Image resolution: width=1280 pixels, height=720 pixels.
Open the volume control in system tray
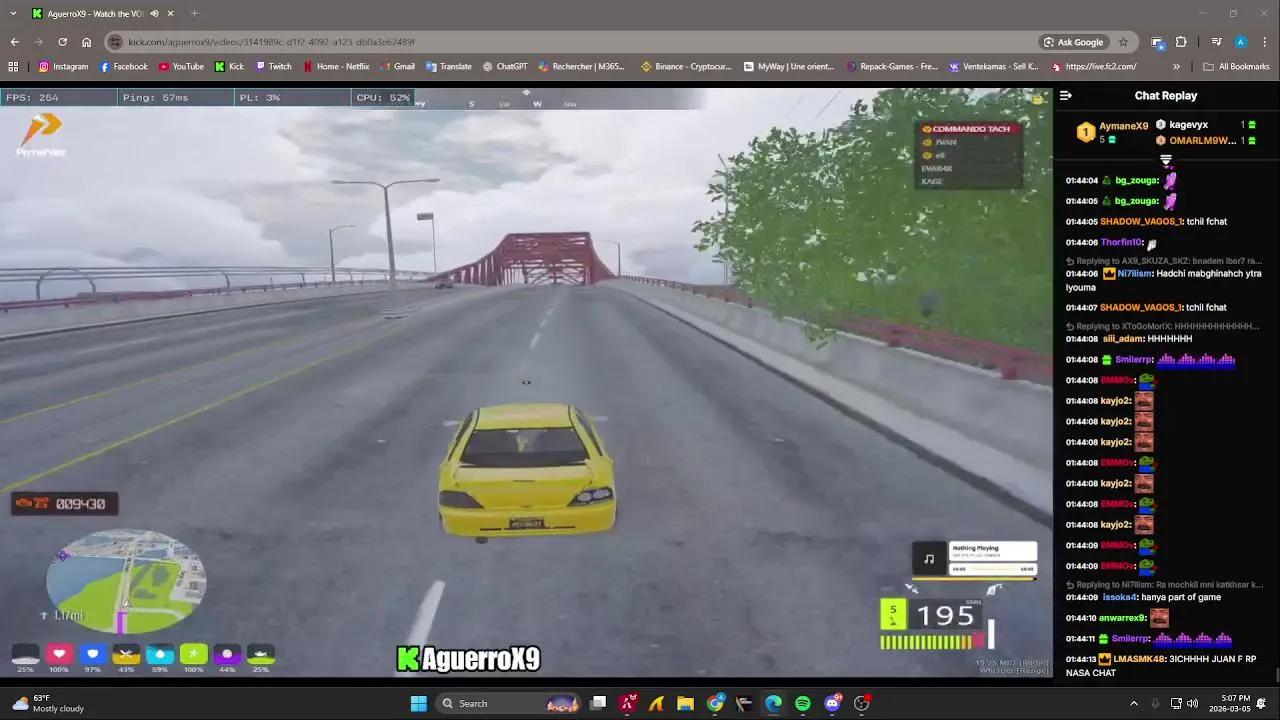point(1192,703)
